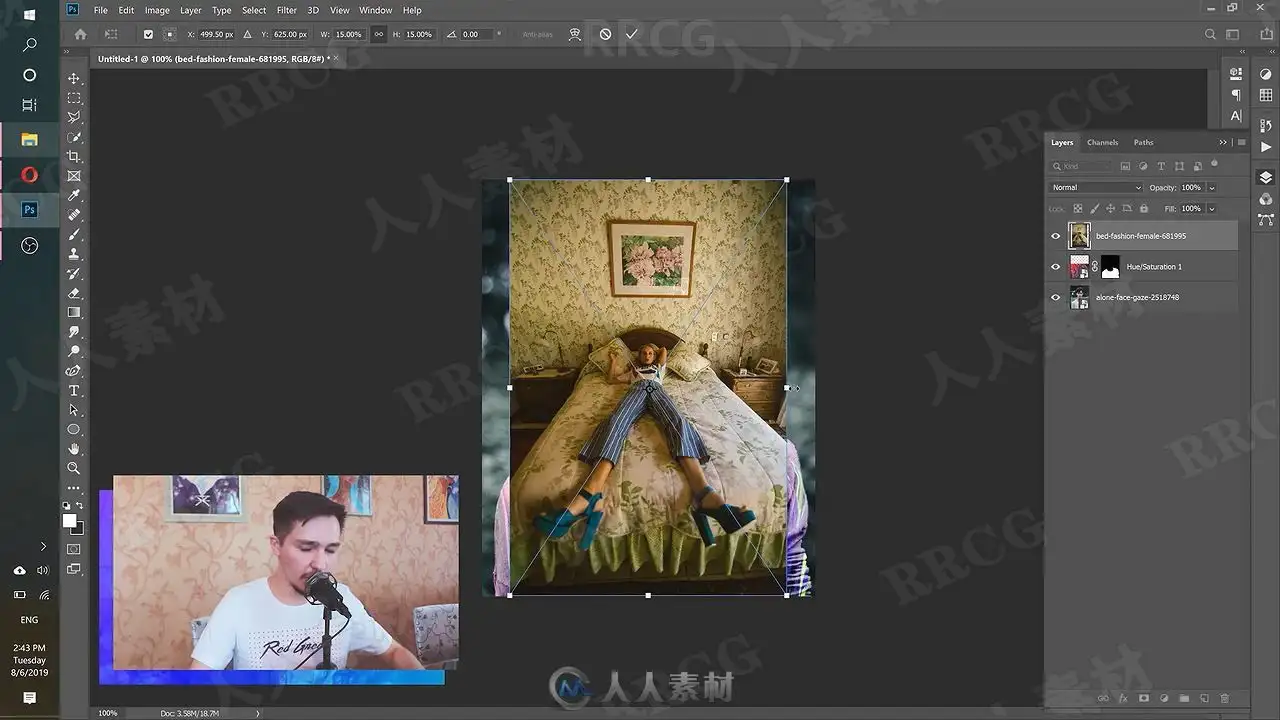
Task: Select the Clone Stamp tool
Action: (x=74, y=254)
